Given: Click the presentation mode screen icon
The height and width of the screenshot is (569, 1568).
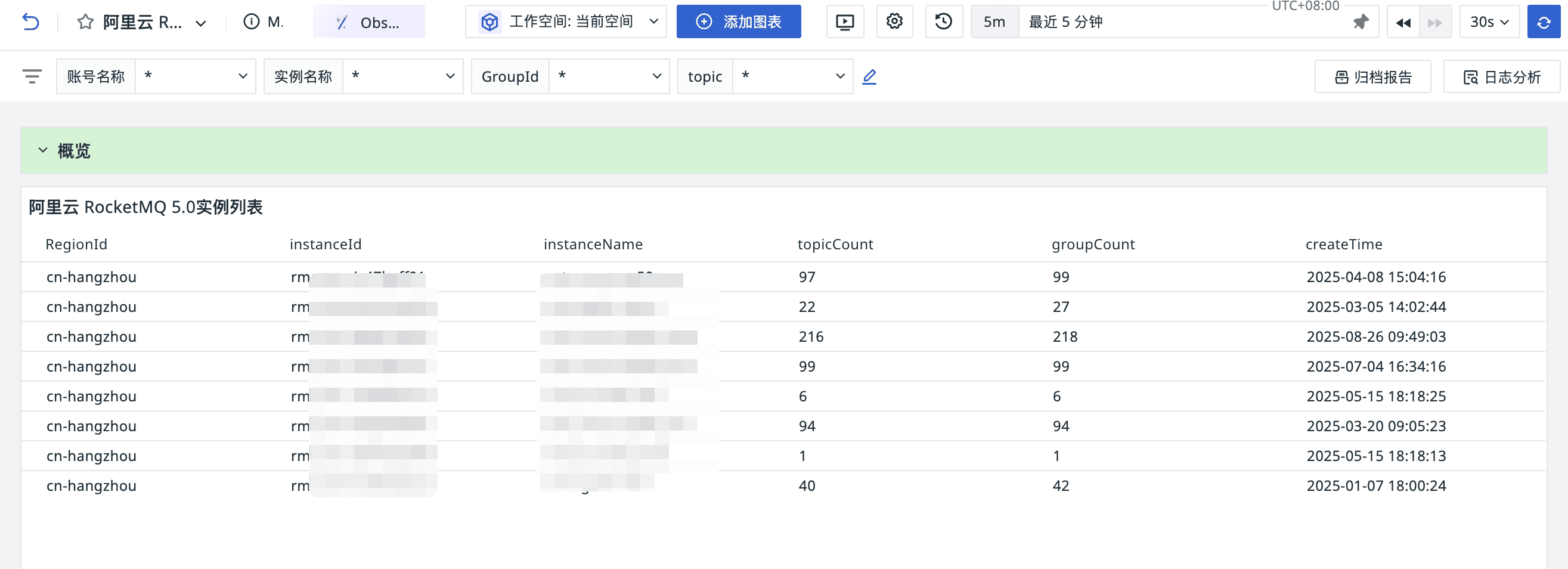Looking at the screenshot, I should click(x=844, y=22).
